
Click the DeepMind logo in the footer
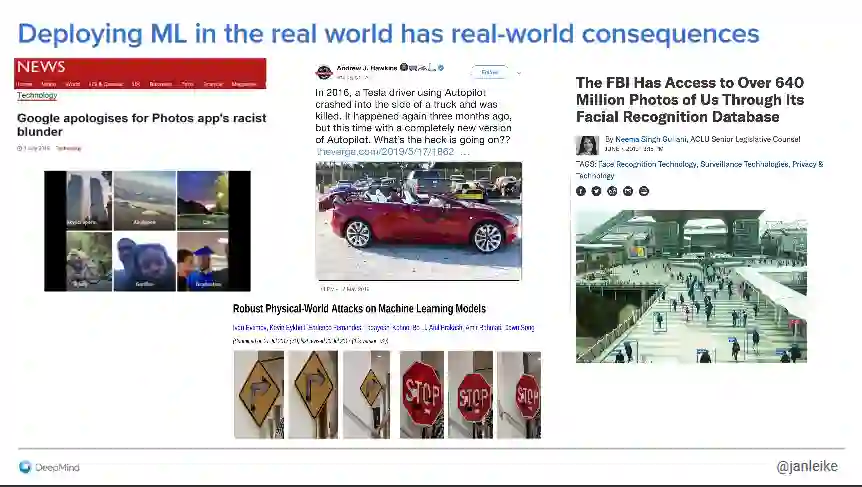point(49,467)
